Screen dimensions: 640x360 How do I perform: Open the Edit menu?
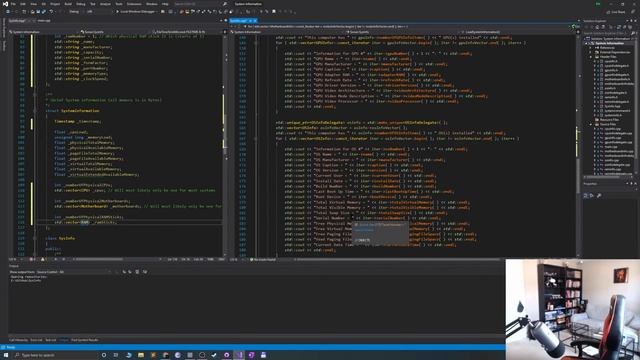tap(23, 4)
